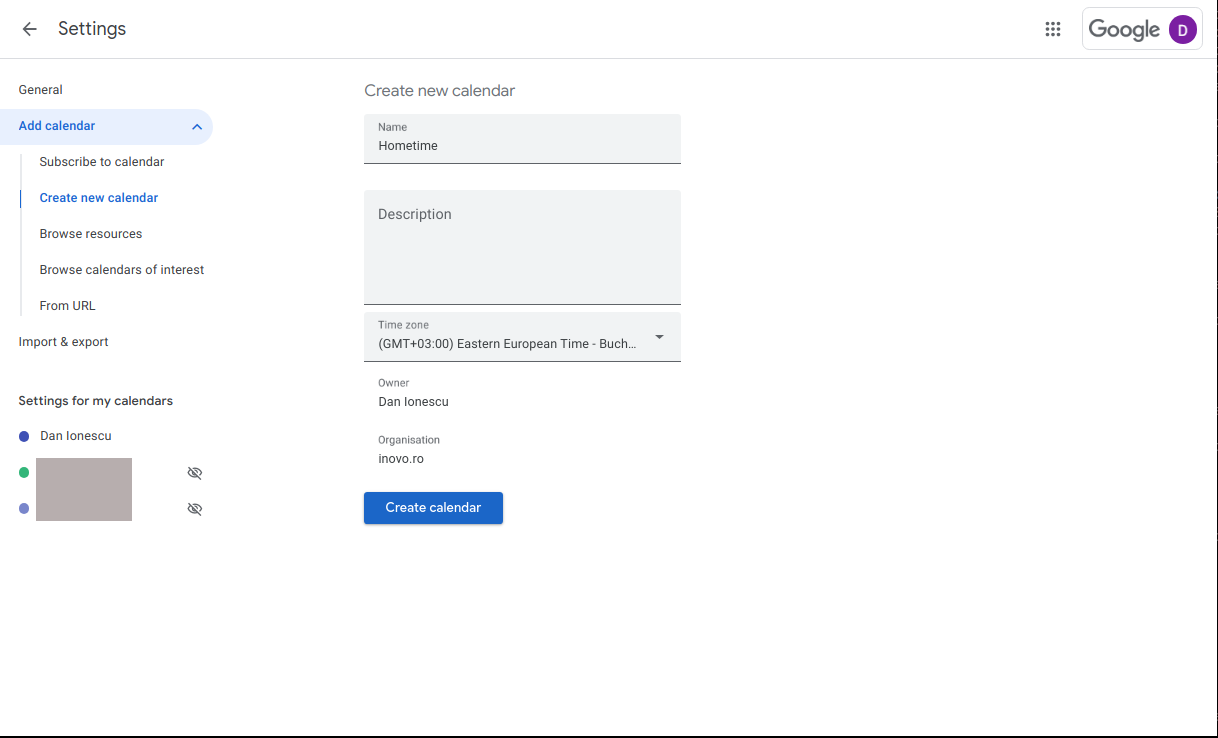Open the Subscribe to calendar page
Screen dimensions: 1218x738
102,161
